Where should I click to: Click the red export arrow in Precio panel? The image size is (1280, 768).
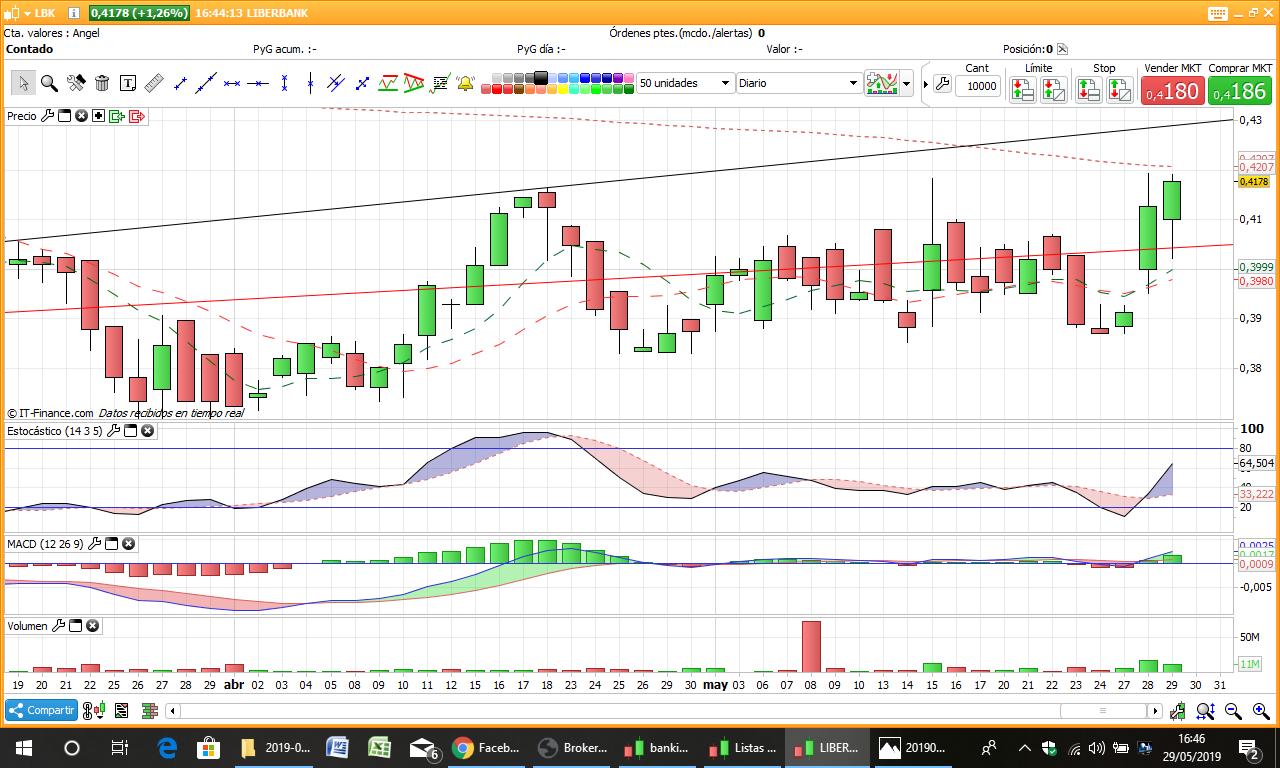tap(137, 116)
